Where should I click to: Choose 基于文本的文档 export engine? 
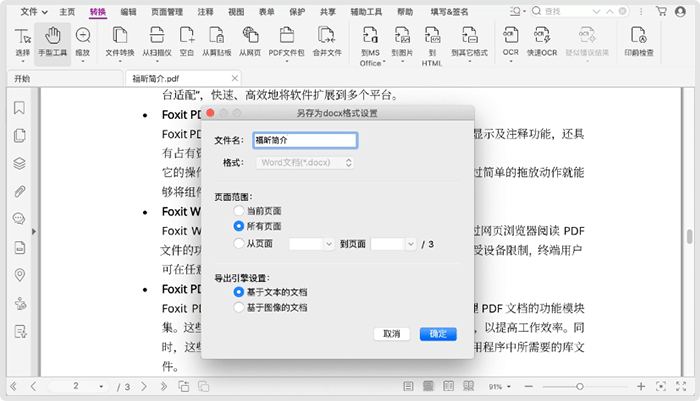pos(238,292)
